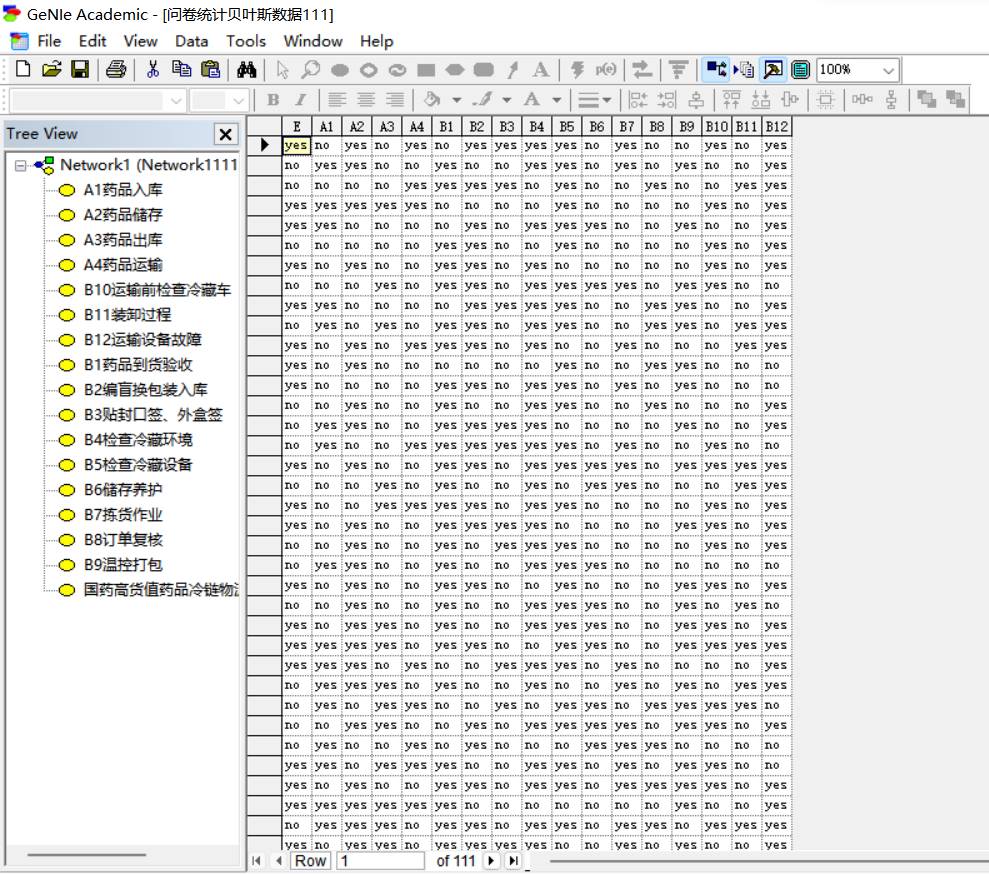Open the font name dropdown
The image size is (989, 874).
[x=177, y=100]
